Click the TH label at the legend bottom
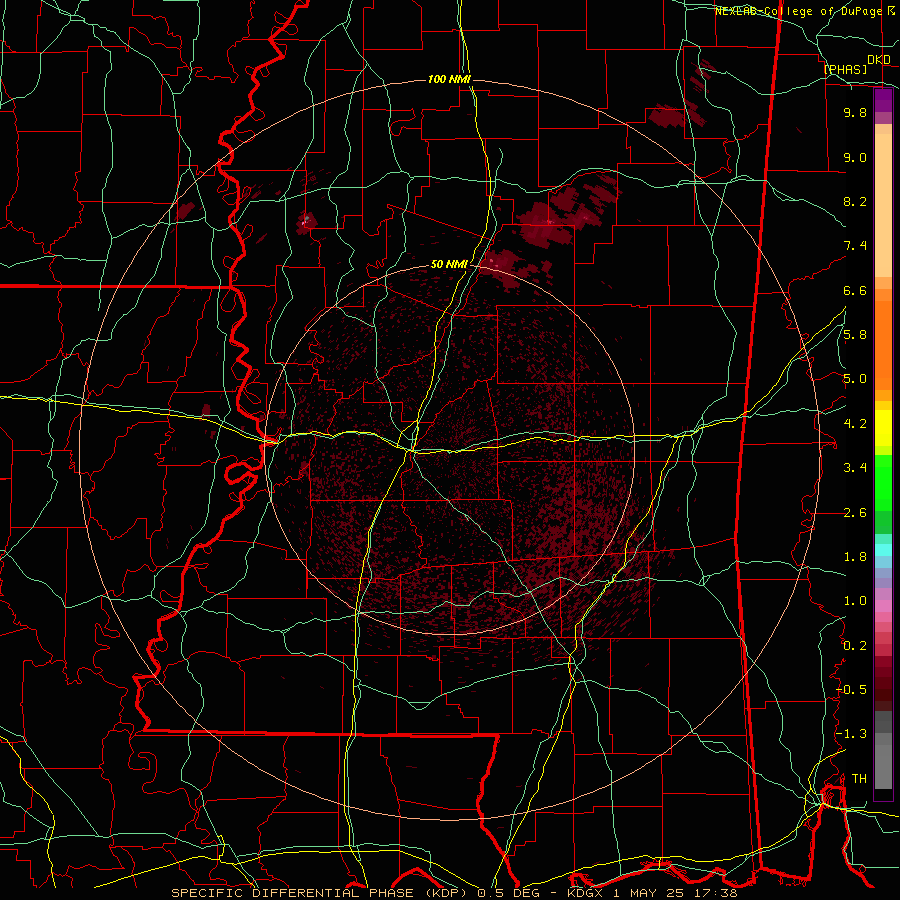Viewport: 900px width, 900px height. 859,779
